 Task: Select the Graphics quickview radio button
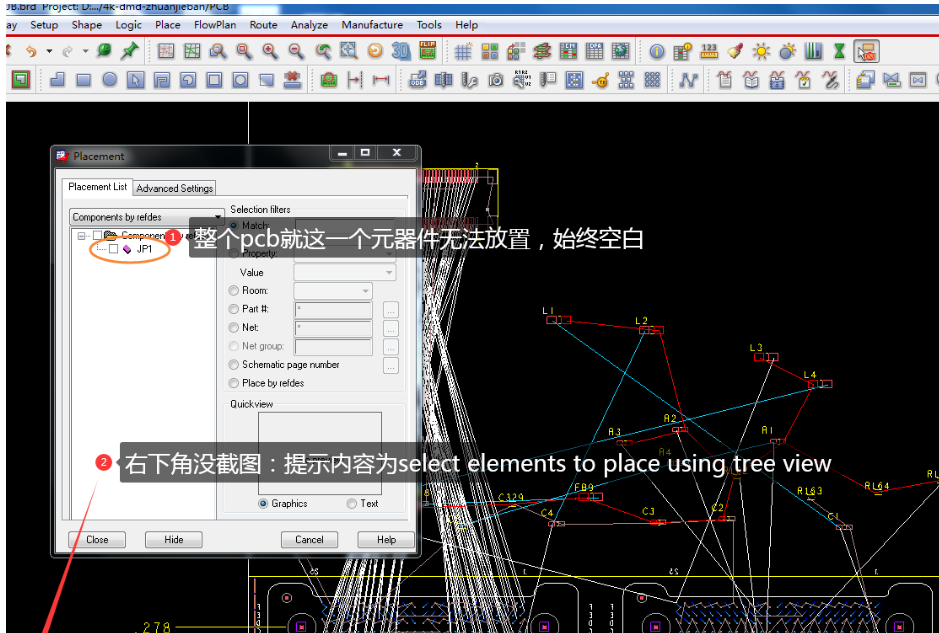tap(263, 504)
